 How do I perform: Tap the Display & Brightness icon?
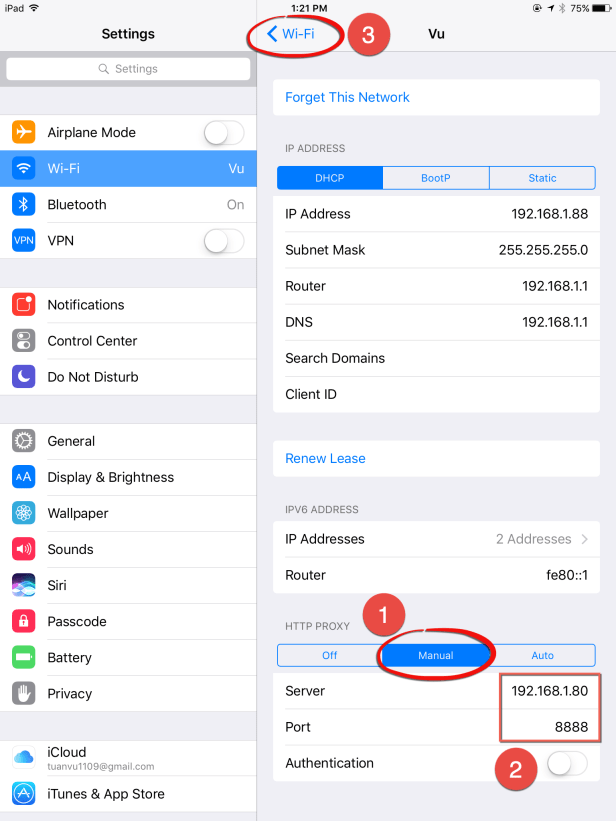click(x=24, y=477)
